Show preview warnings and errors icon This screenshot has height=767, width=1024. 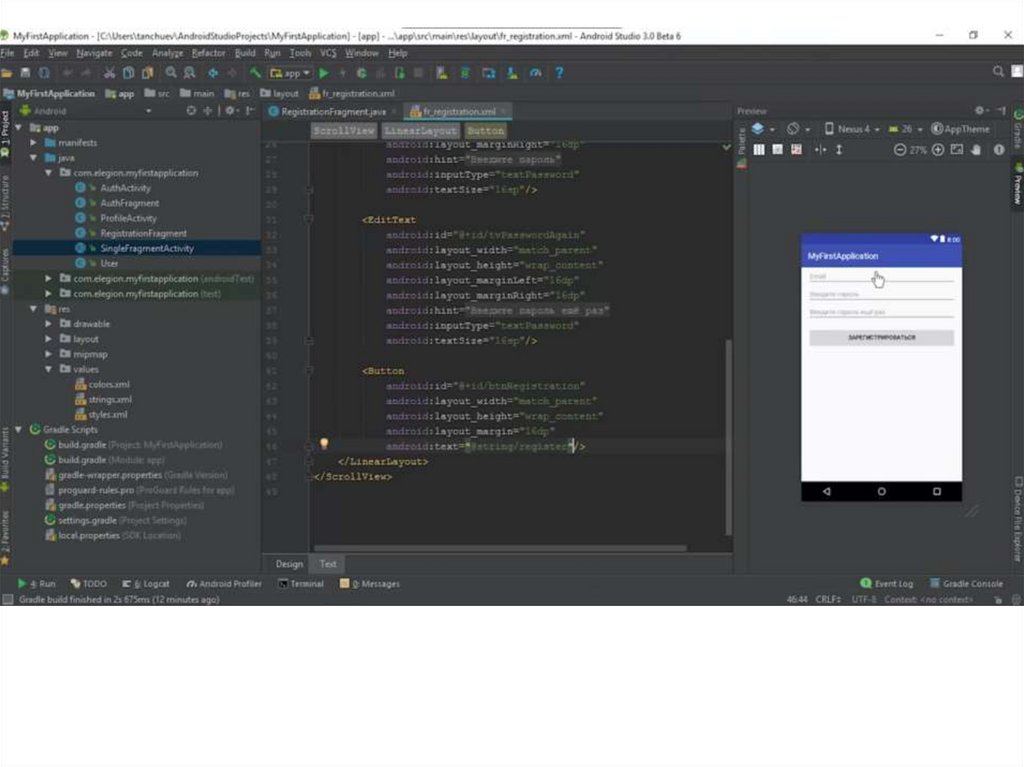[x=998, y=150]
